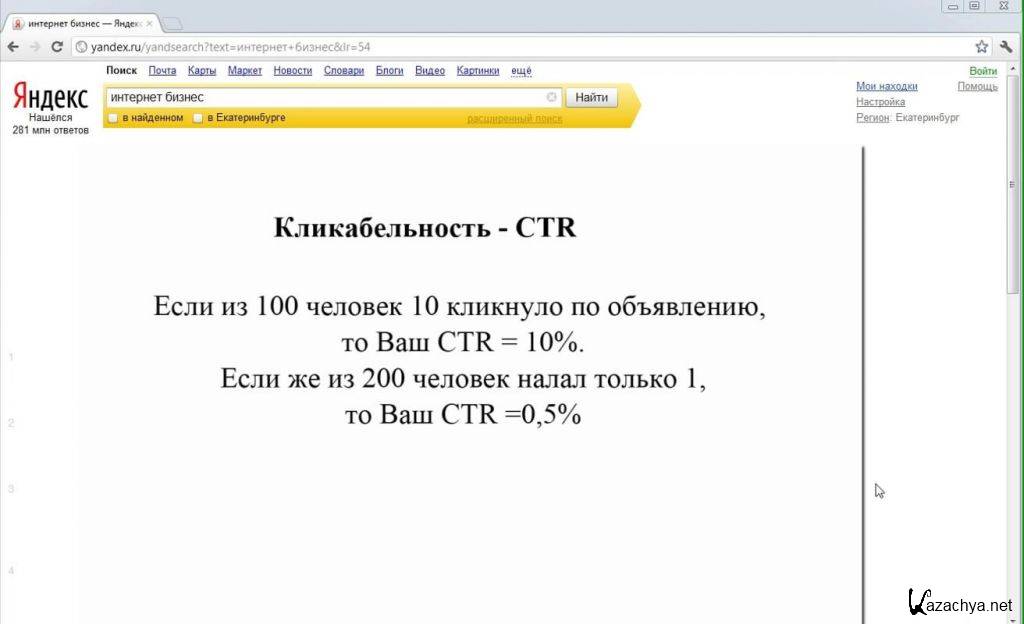Click the address bar URL field
Screen dimensions: 1024x624
tap(500, 46)
